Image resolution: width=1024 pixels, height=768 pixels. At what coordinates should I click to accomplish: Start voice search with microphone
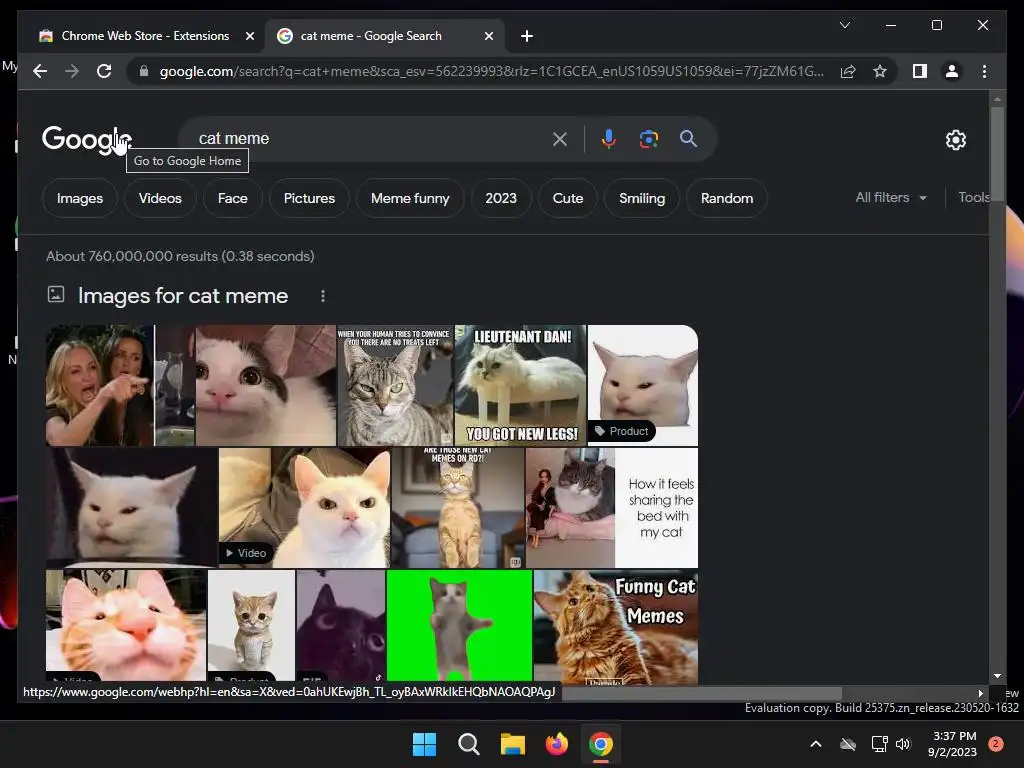(609, 138)
